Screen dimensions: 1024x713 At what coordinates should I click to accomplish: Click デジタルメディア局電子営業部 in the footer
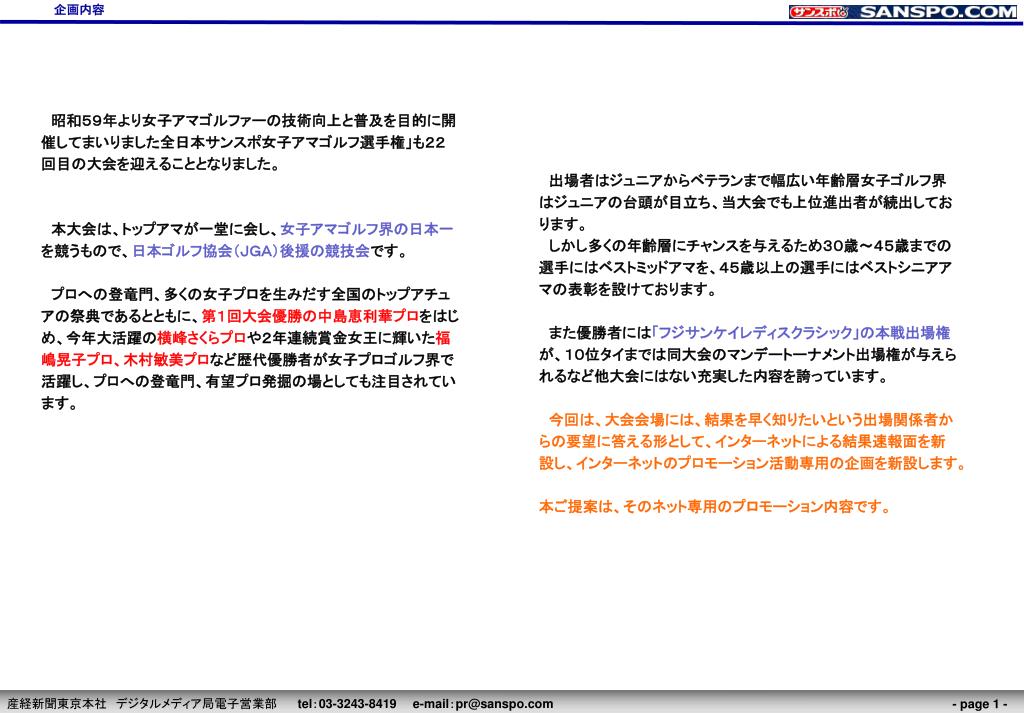point(197,704)
